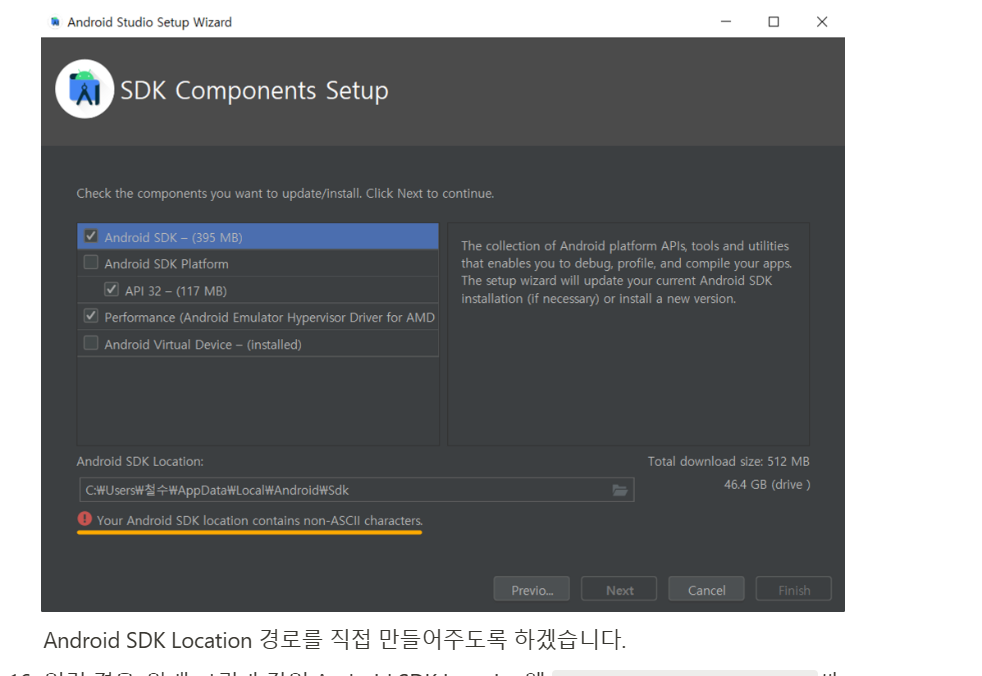Select the Android SDK – (395 MB) row
The width and height of the screenshot is (982, 676).
point(258,237)
